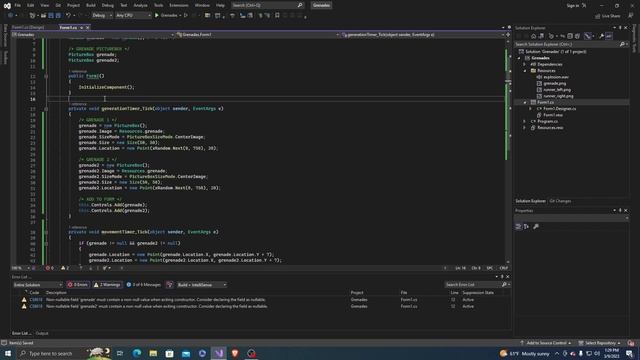Viewport: 640px width, 360px height.
Task: Click the Start Without Debugging outline play icon
Action: pyautogui.click(x=186, y=16)
